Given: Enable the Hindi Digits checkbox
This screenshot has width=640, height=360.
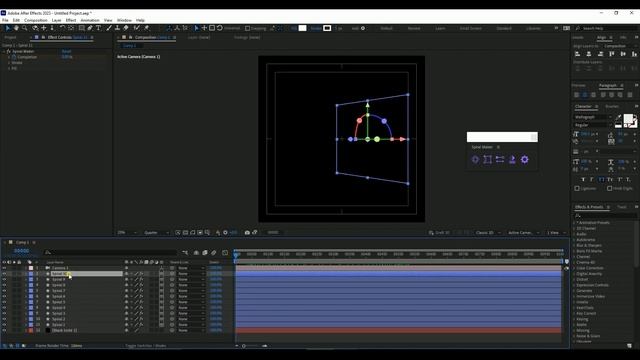Looking at the screenshot, I should (609, 189).
